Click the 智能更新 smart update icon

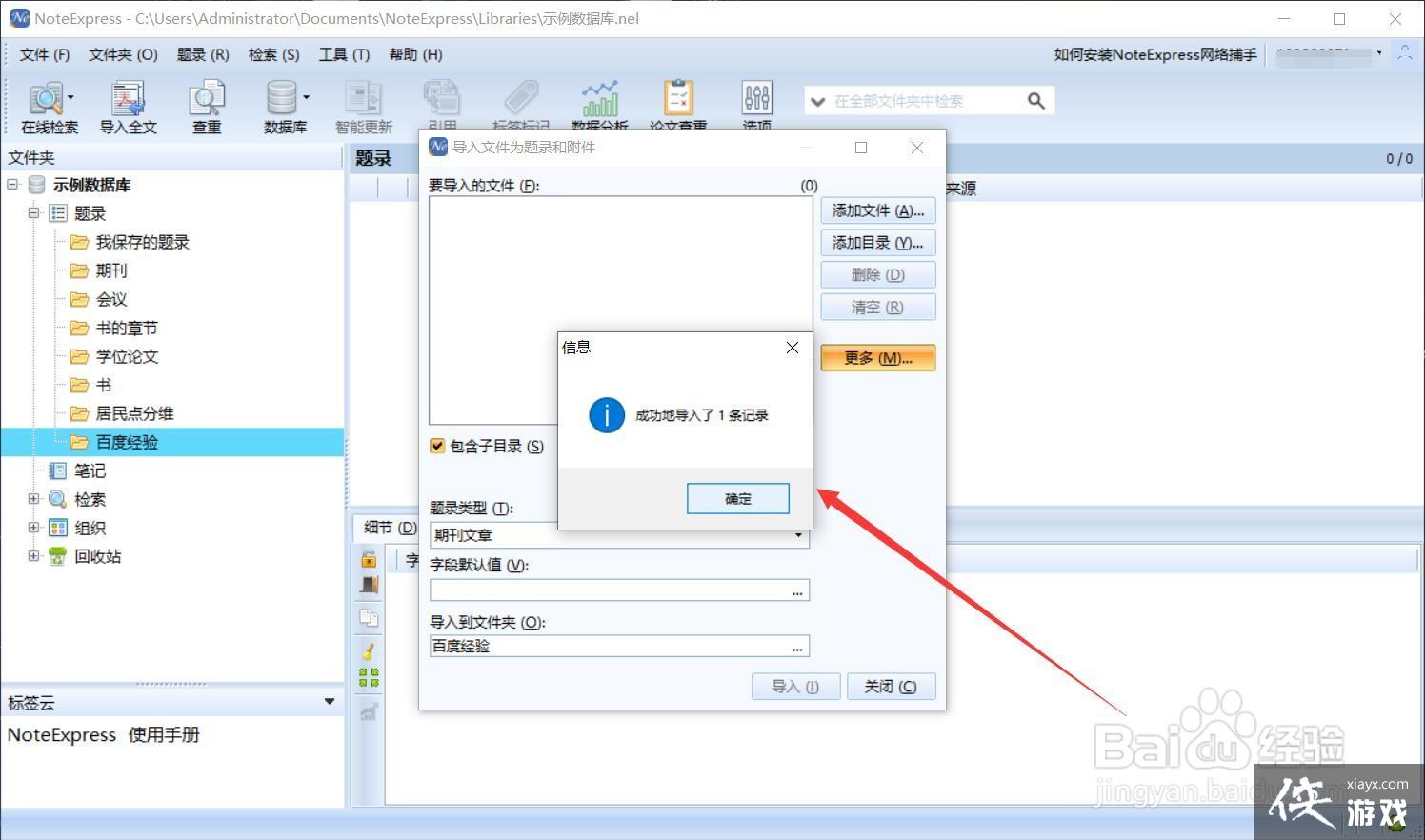[x=363, y=108]
